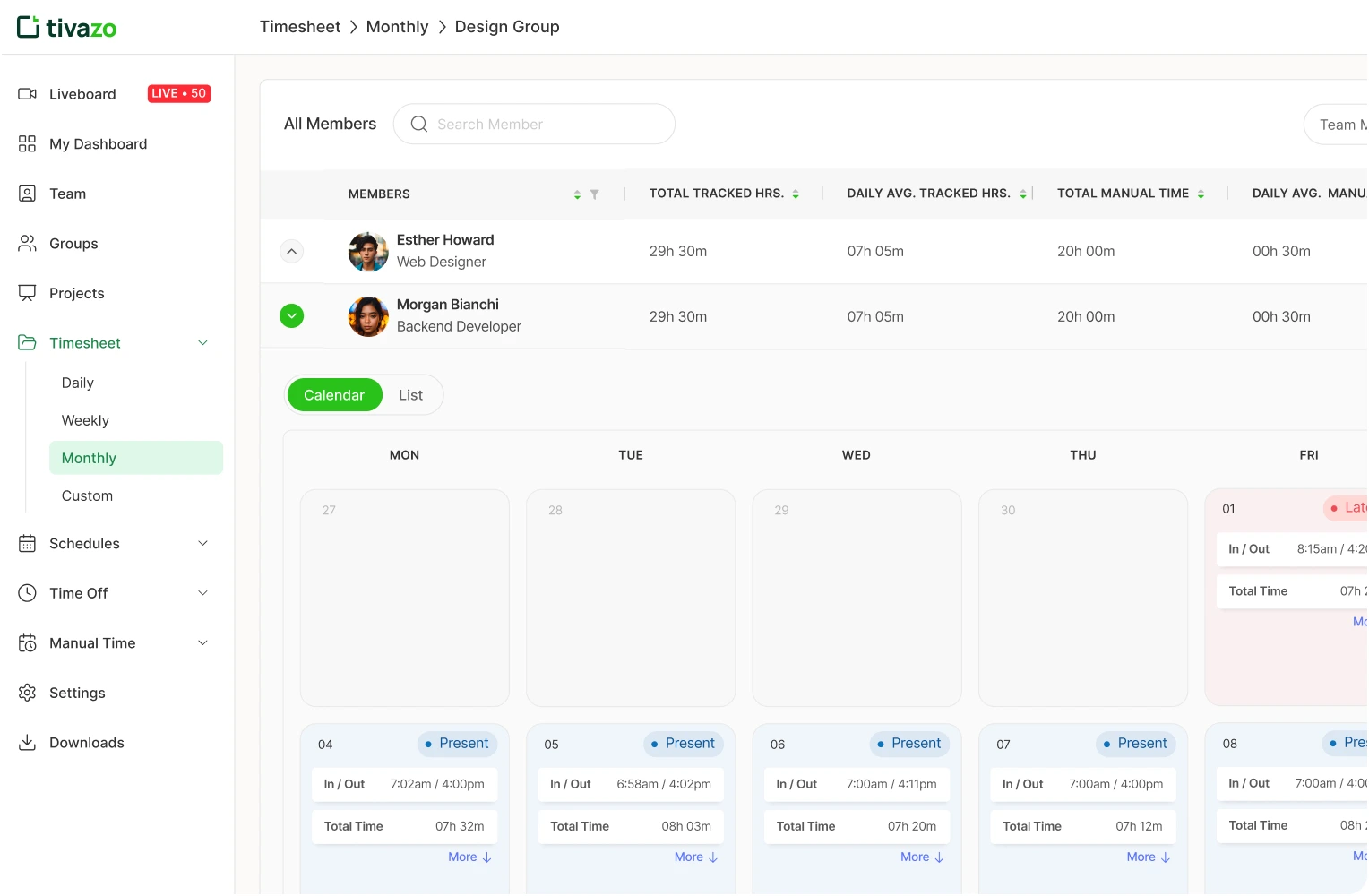The image size is (1369, 896).
Task: Open Liveboard camera icon in sidebar
Action: click(27, 94)
